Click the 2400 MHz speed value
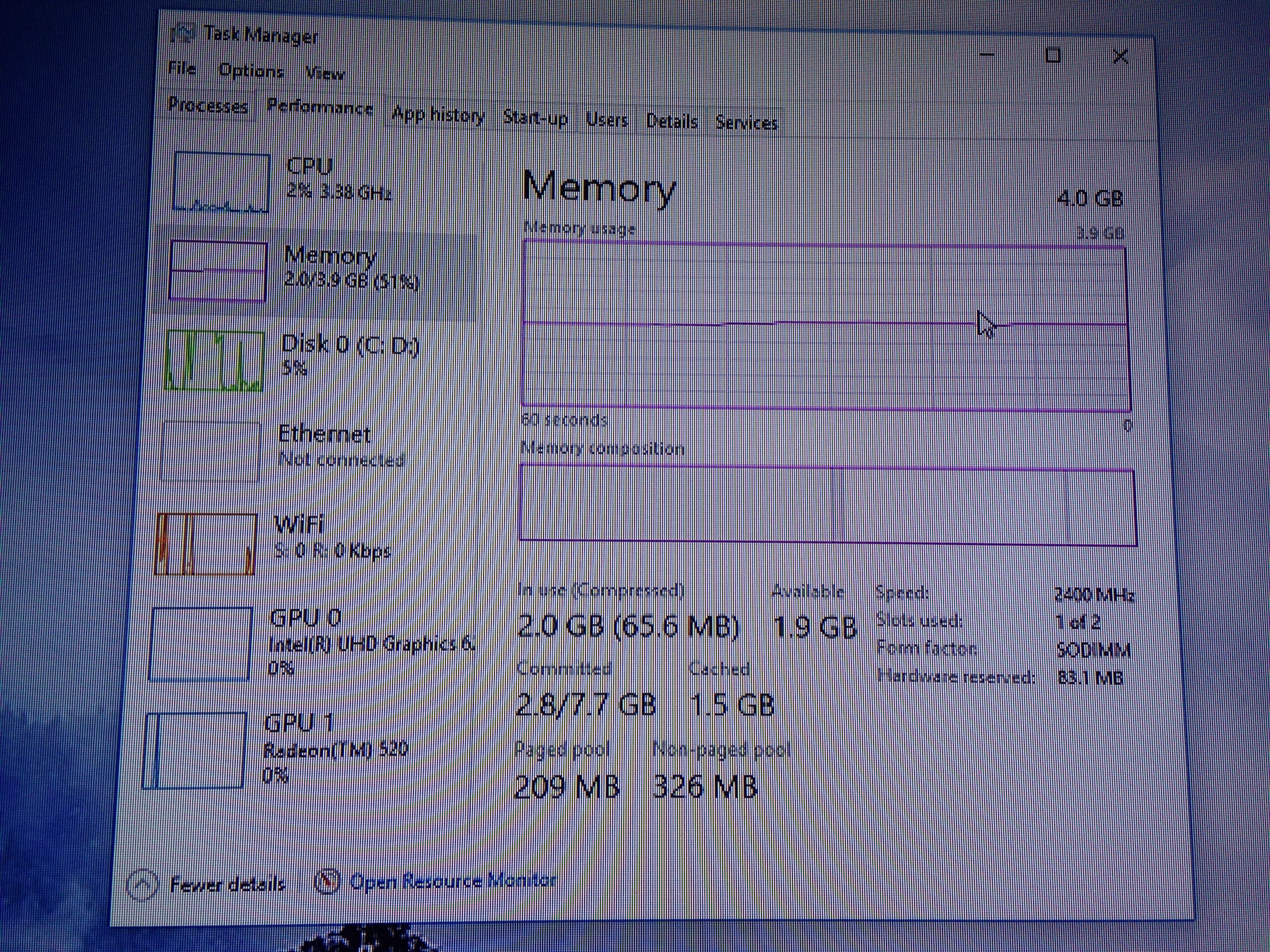This screenshot has height=952, width=1270. (1094, 595)
